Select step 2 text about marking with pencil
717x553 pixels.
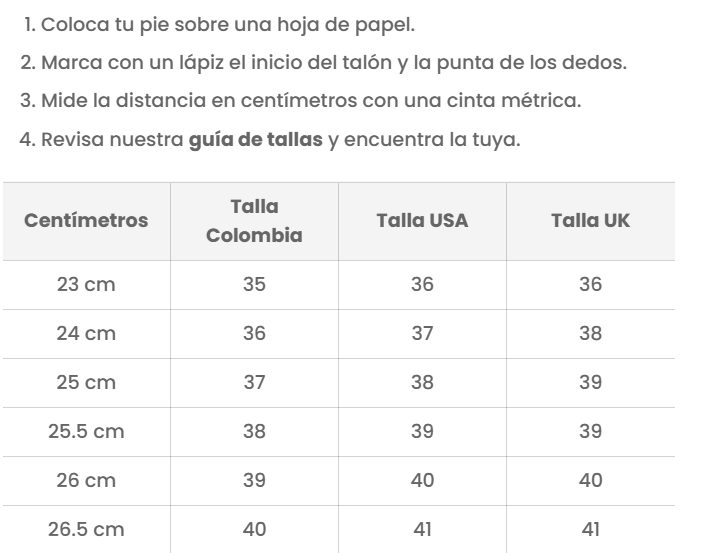tap(325, 64)
